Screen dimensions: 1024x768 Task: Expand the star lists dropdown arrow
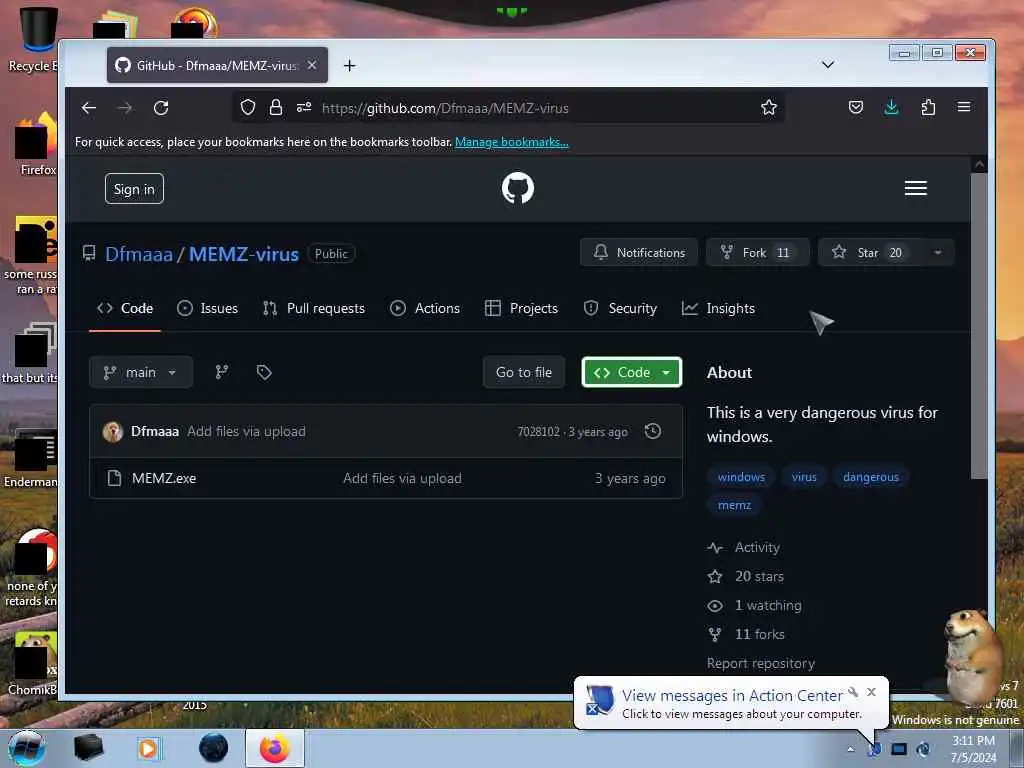click(x=938, y=253)
